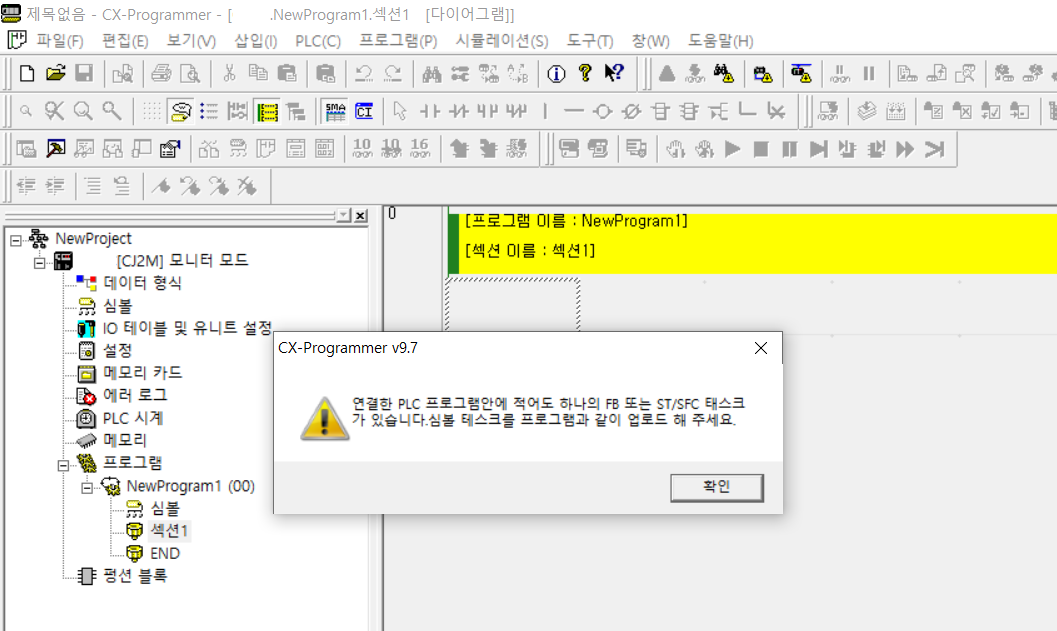Toggle the grid display icon

pyautogui.click(x=152, y=111)
